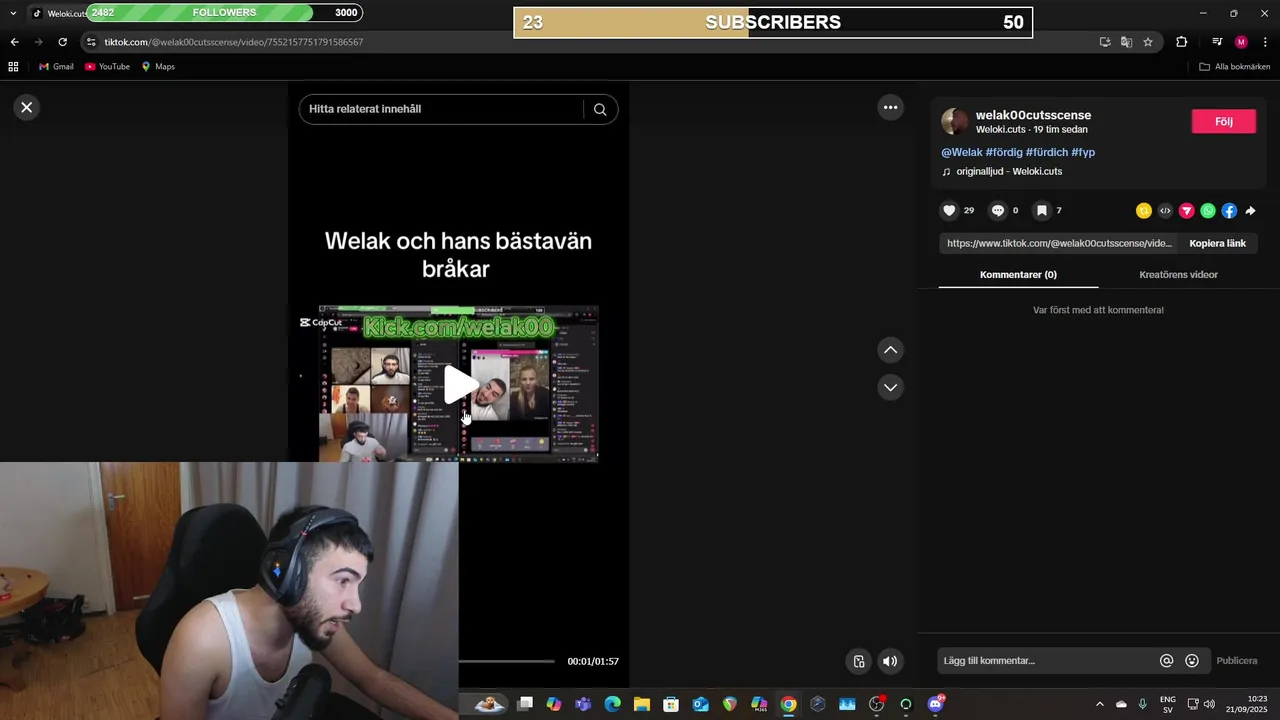
Task: Reload page in Chrome
Action: [x=62, y=42]
